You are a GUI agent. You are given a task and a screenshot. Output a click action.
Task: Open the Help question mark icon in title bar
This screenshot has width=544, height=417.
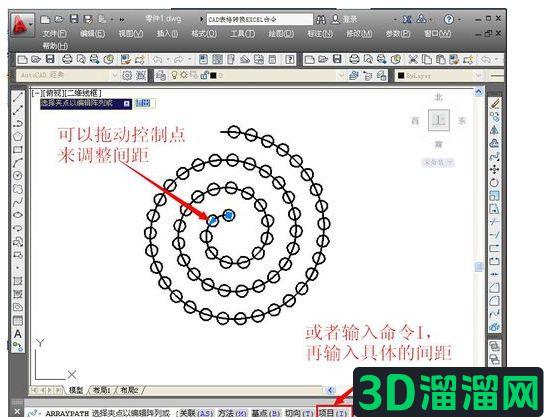(x=449, y=19)
